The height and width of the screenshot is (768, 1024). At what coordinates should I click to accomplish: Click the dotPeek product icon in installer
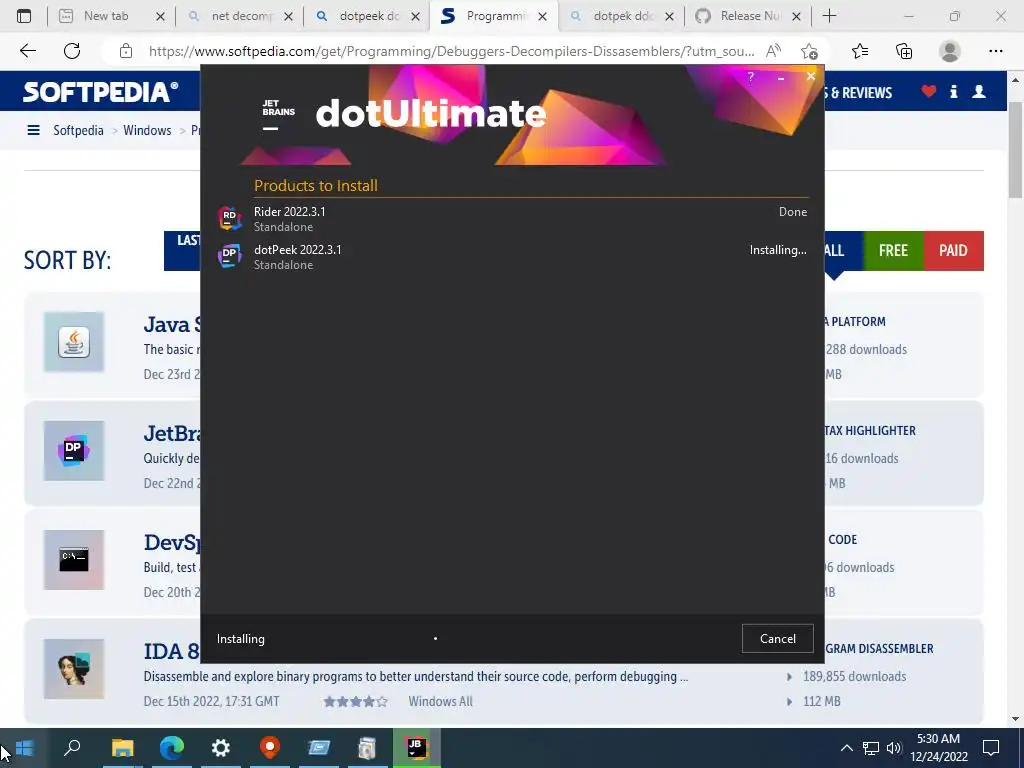tap(229, 256)
